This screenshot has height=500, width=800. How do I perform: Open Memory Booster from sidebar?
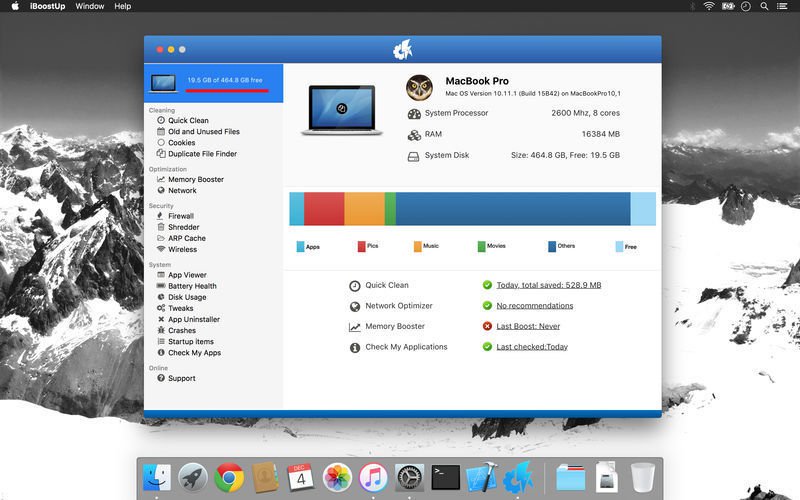195,179
